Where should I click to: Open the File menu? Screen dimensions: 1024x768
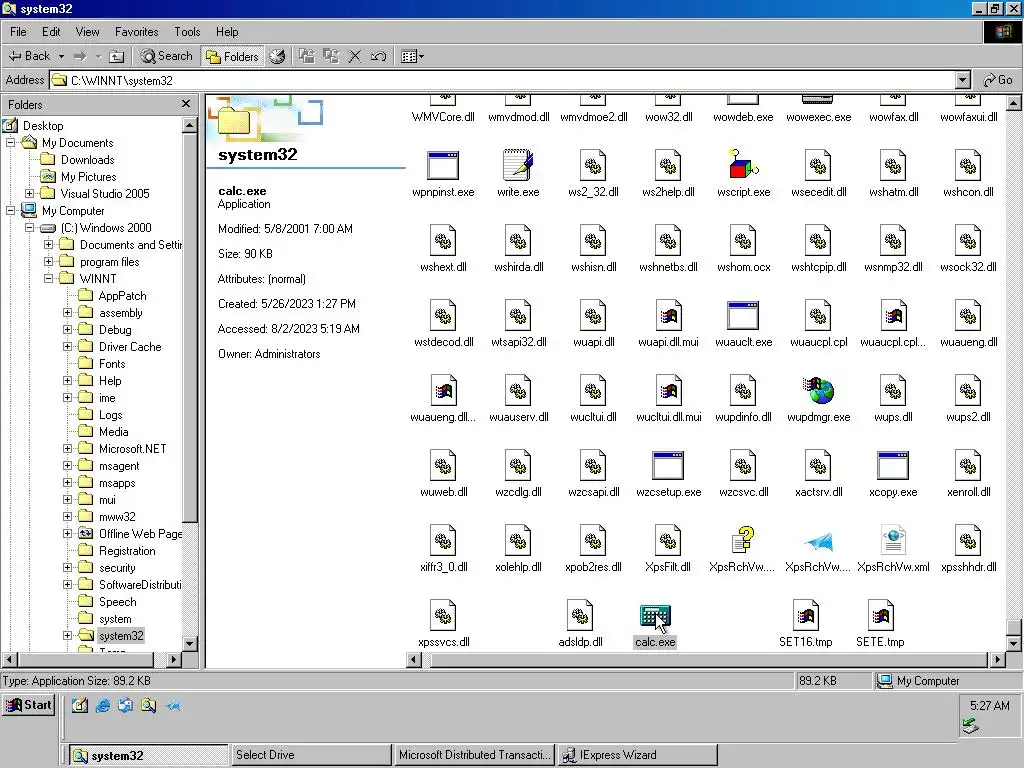(18, 32)
